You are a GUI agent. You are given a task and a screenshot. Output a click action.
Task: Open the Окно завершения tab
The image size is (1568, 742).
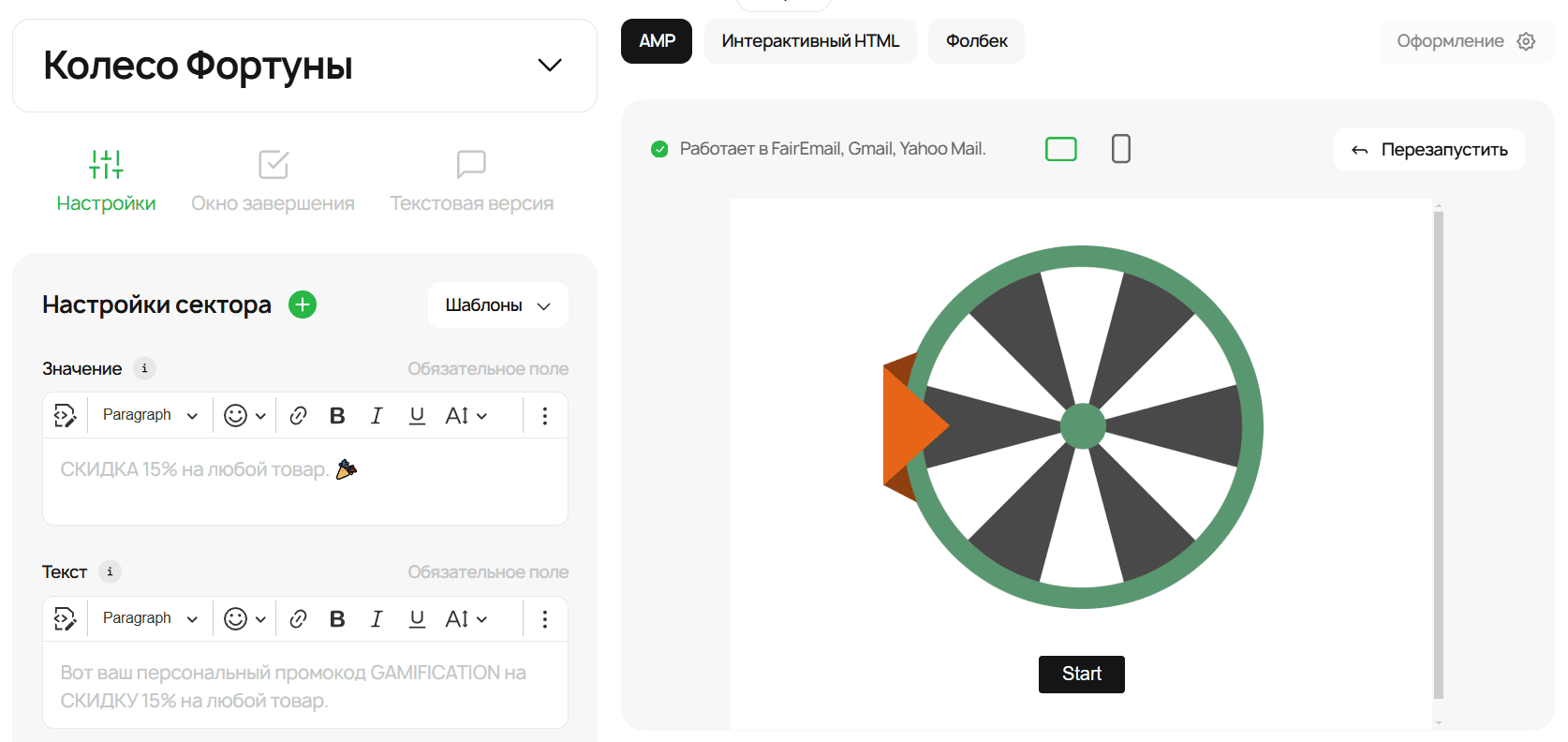pyautogui.click(x=273, y=181)
